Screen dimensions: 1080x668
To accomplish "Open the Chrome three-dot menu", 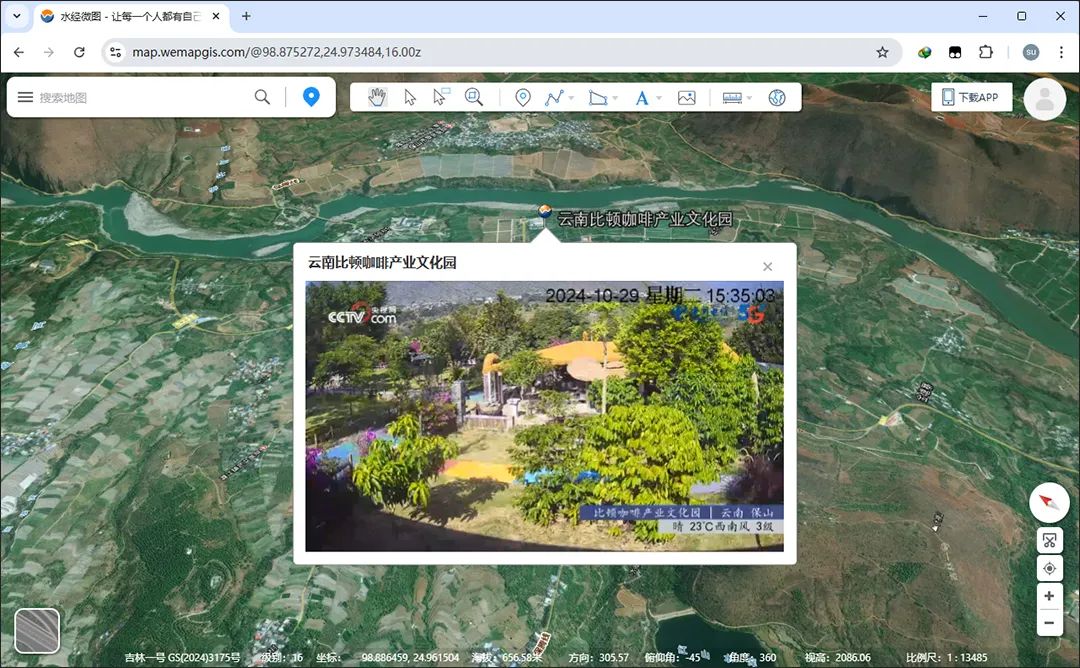I will coord(1061,52).
